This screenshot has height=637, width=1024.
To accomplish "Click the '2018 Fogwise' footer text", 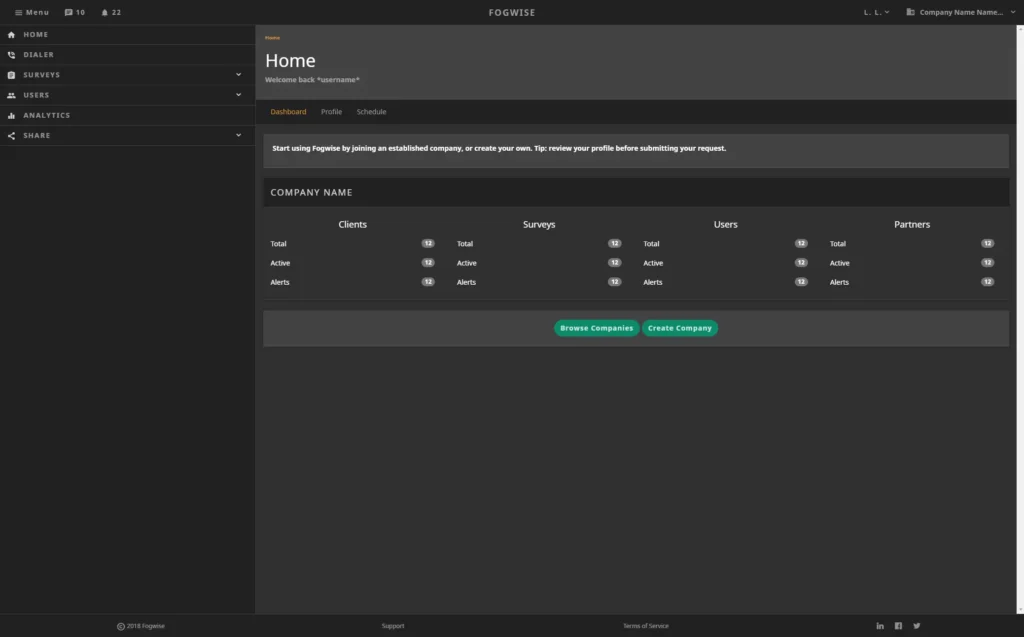I will click(x=146, y=626).
